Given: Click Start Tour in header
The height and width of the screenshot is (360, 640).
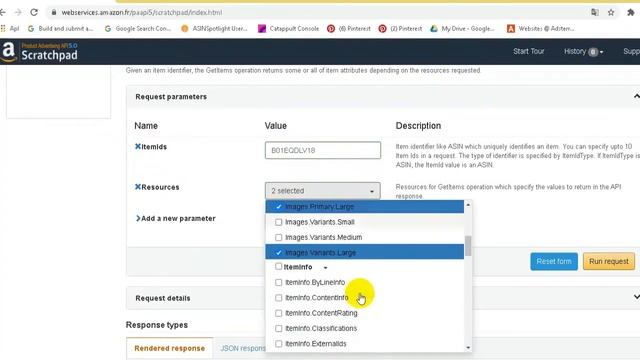Looking at the screenshot, I should (x=529, y=51).
